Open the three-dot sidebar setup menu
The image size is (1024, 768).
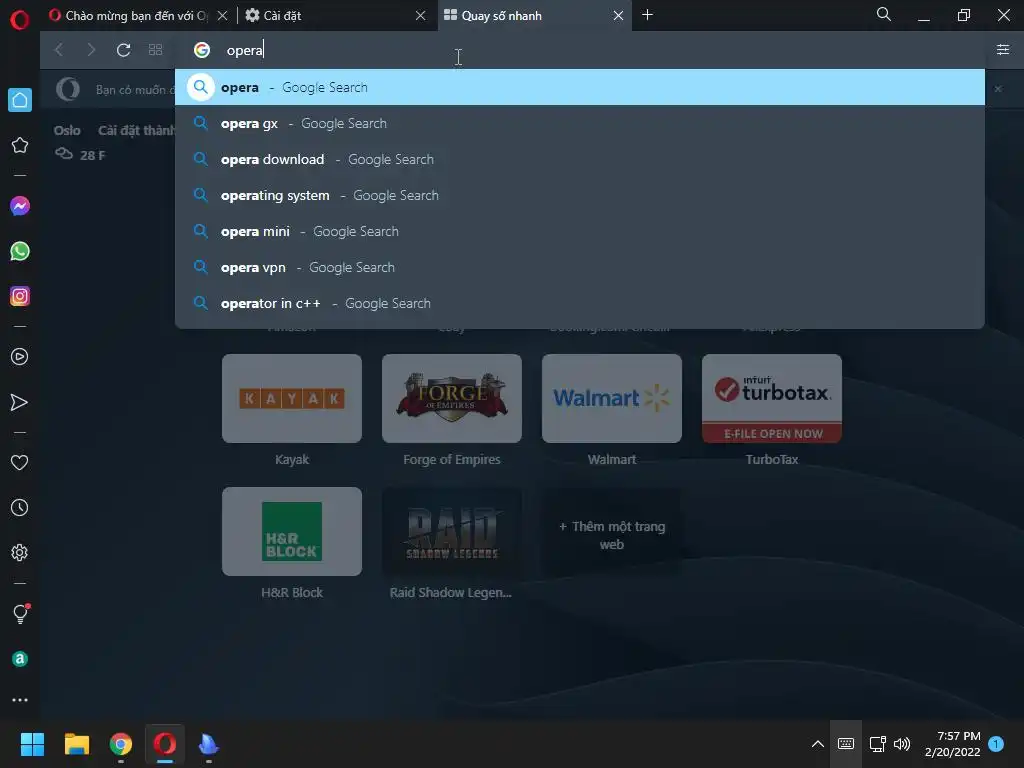tap(20, 700)
